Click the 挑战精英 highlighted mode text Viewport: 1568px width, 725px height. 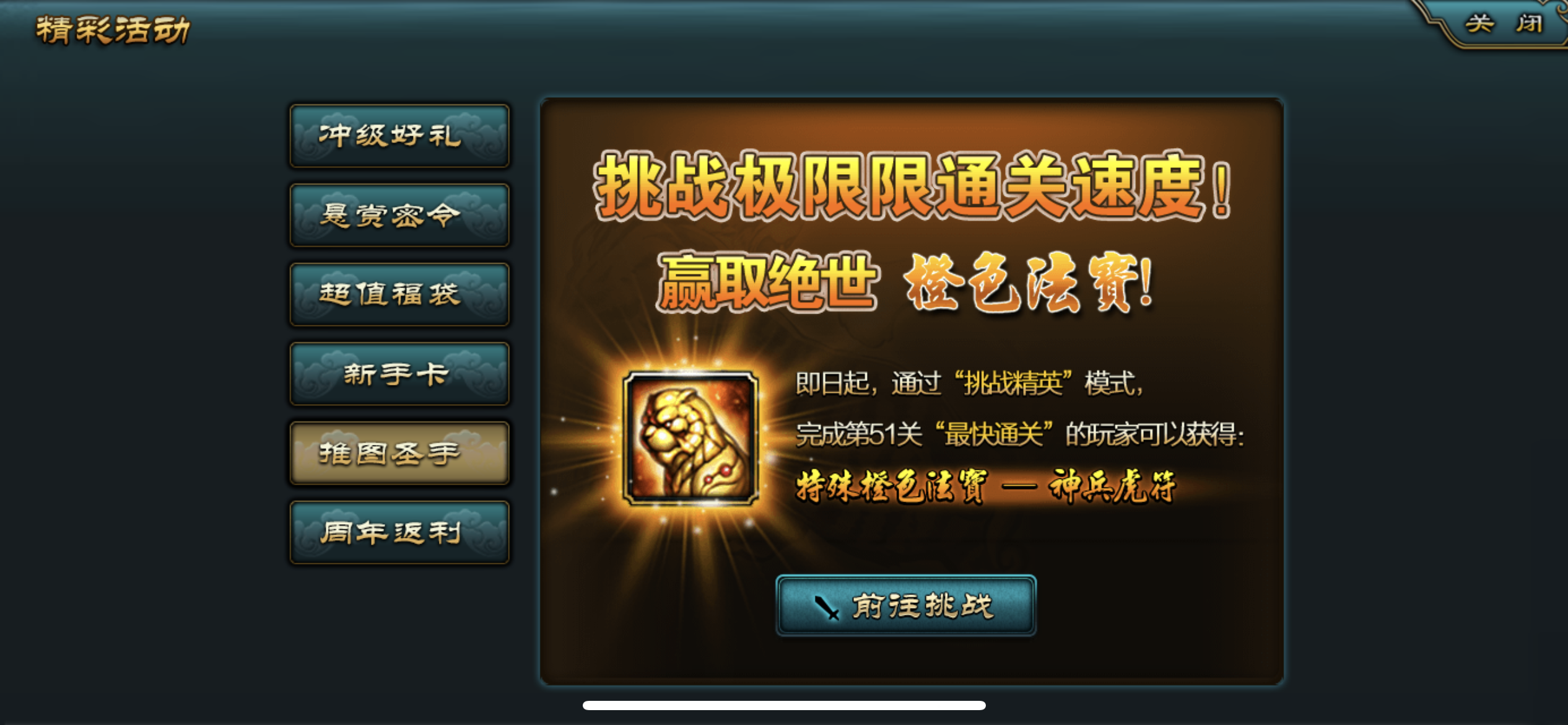pos(1013,384)
